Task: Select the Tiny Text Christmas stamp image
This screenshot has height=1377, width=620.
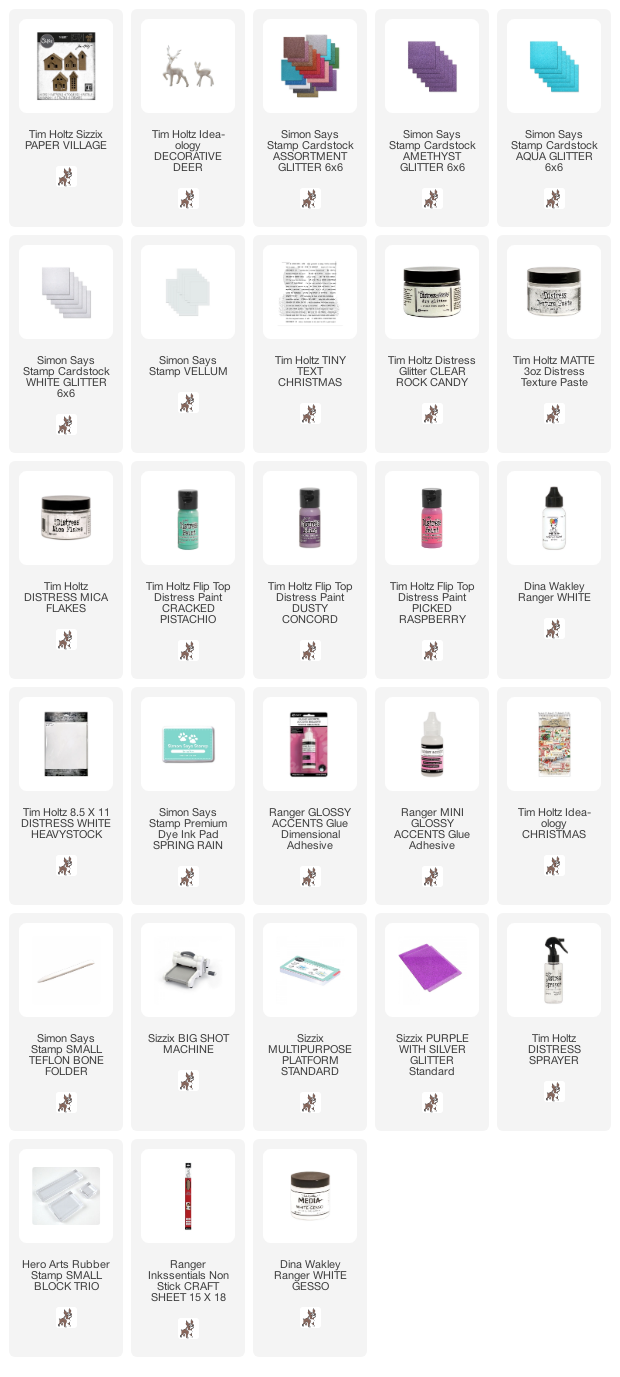Action: point(310,292)
